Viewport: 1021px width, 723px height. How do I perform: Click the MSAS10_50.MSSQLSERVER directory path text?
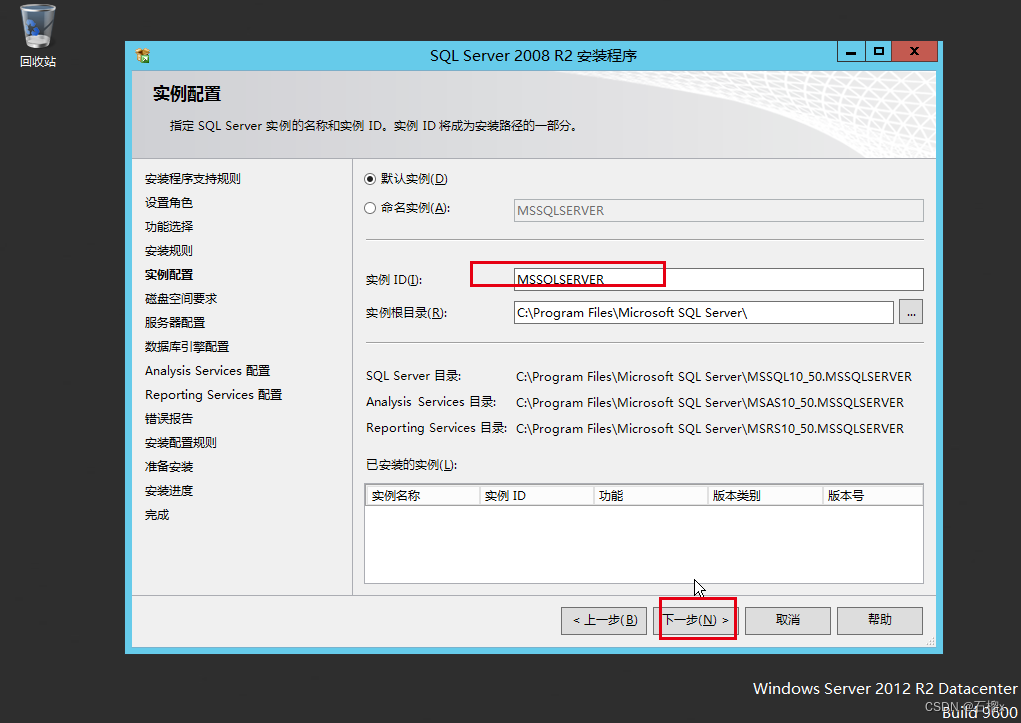(710, 403)
